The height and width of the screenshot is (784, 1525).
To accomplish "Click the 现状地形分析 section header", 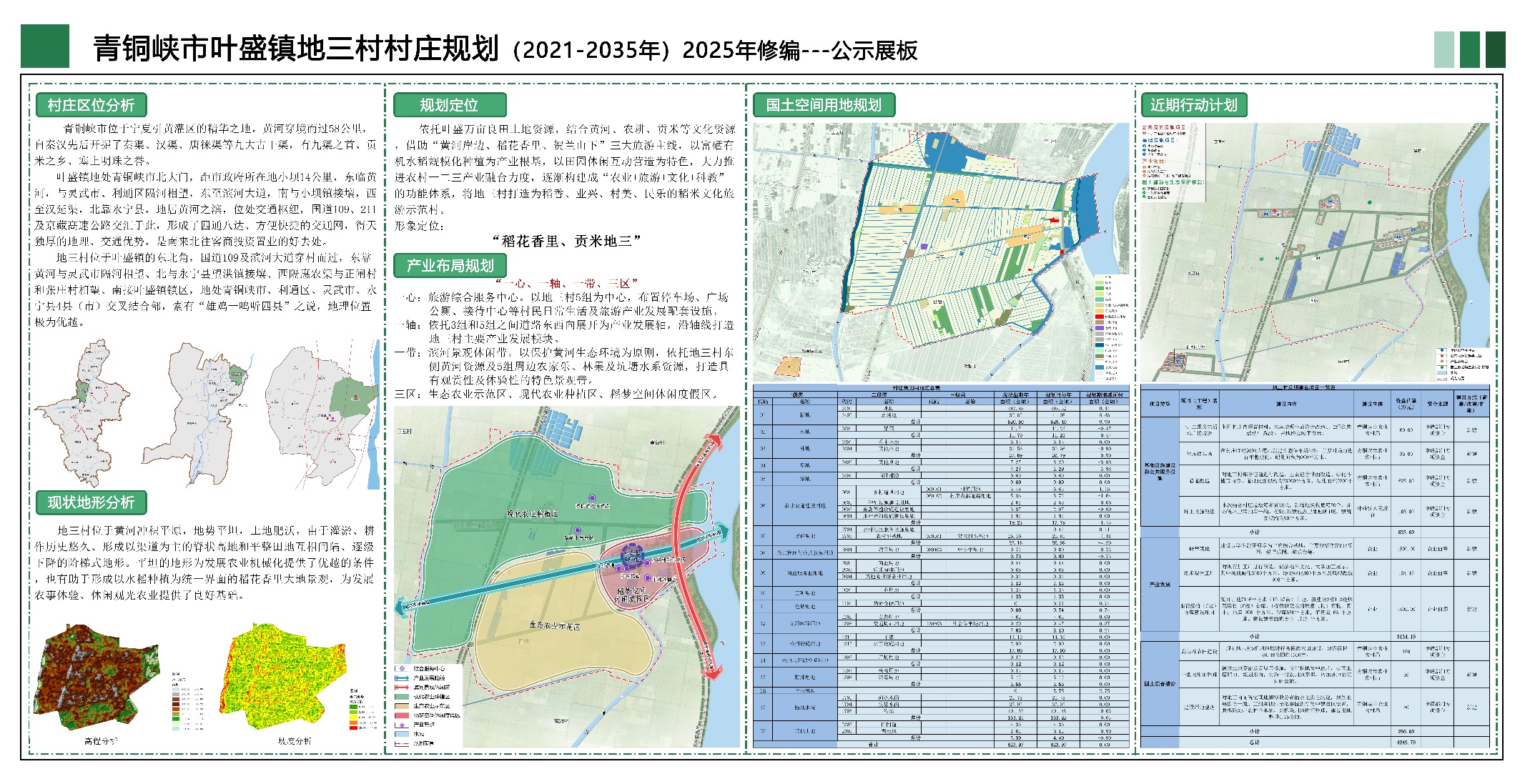I will click(91, 502).
